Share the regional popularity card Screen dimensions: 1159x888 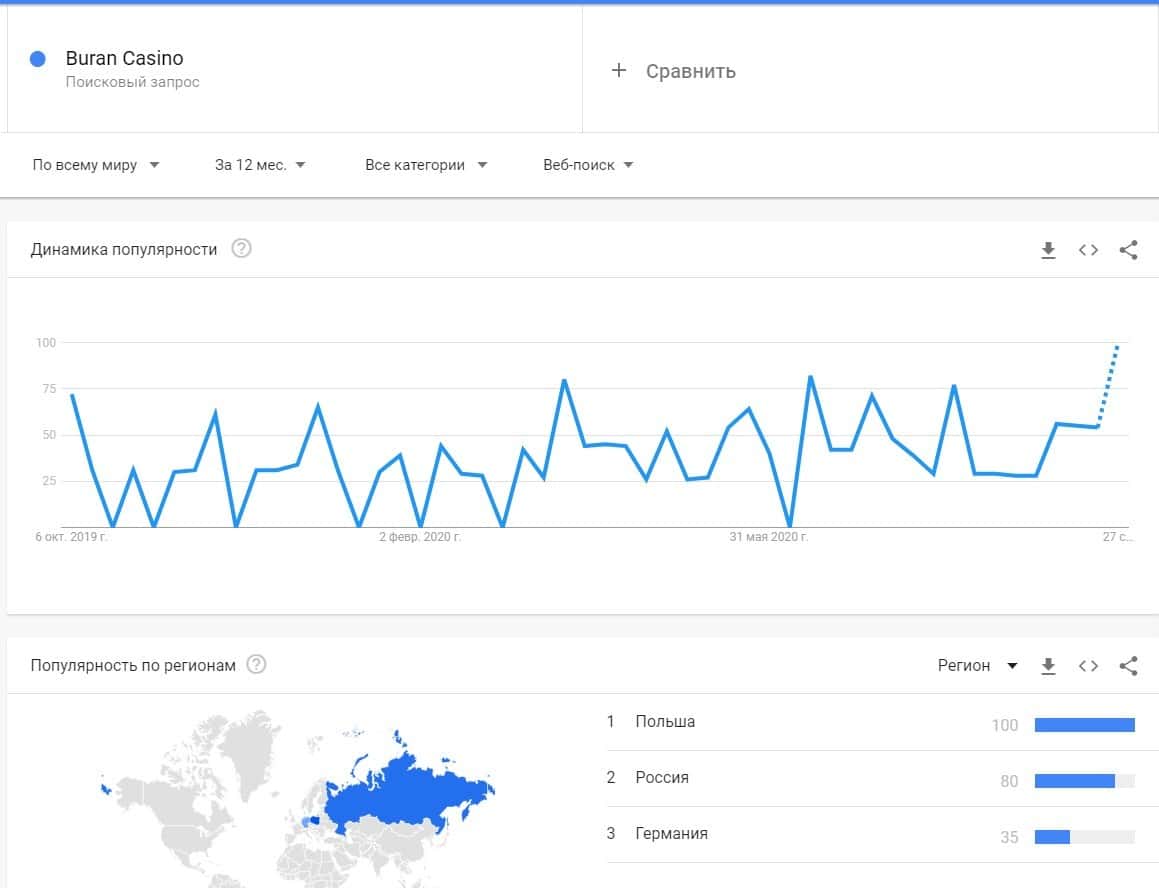pyautogui.click(x=1128, y=666)
